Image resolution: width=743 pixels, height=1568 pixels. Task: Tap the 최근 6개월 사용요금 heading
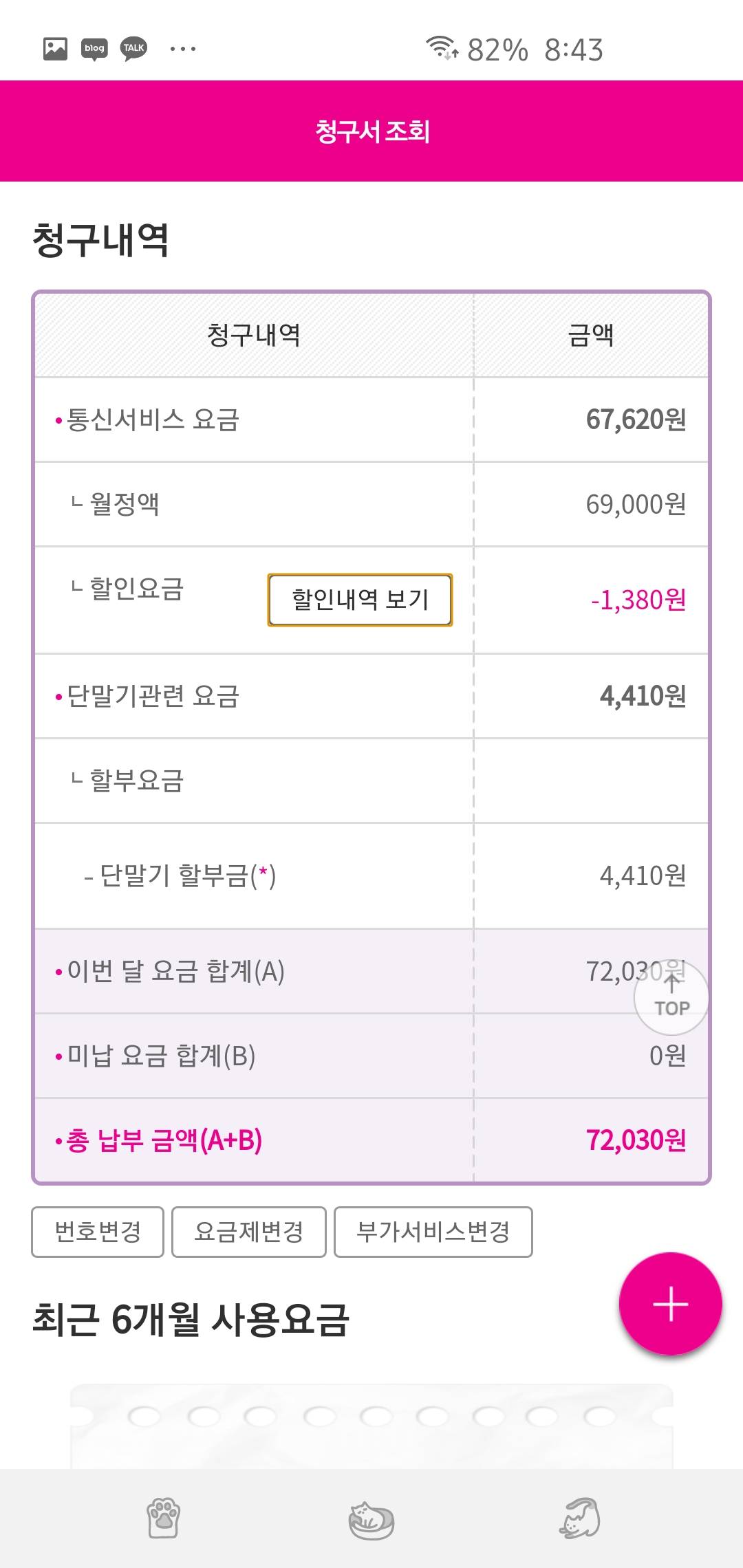click(x=191, y=1319)
